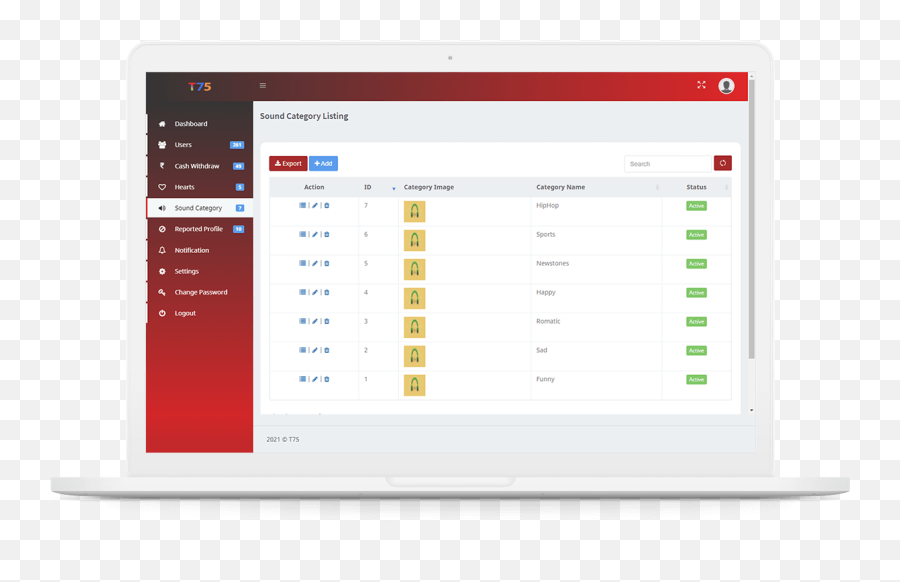Click the view icon for Funny row

click(302, 379)
